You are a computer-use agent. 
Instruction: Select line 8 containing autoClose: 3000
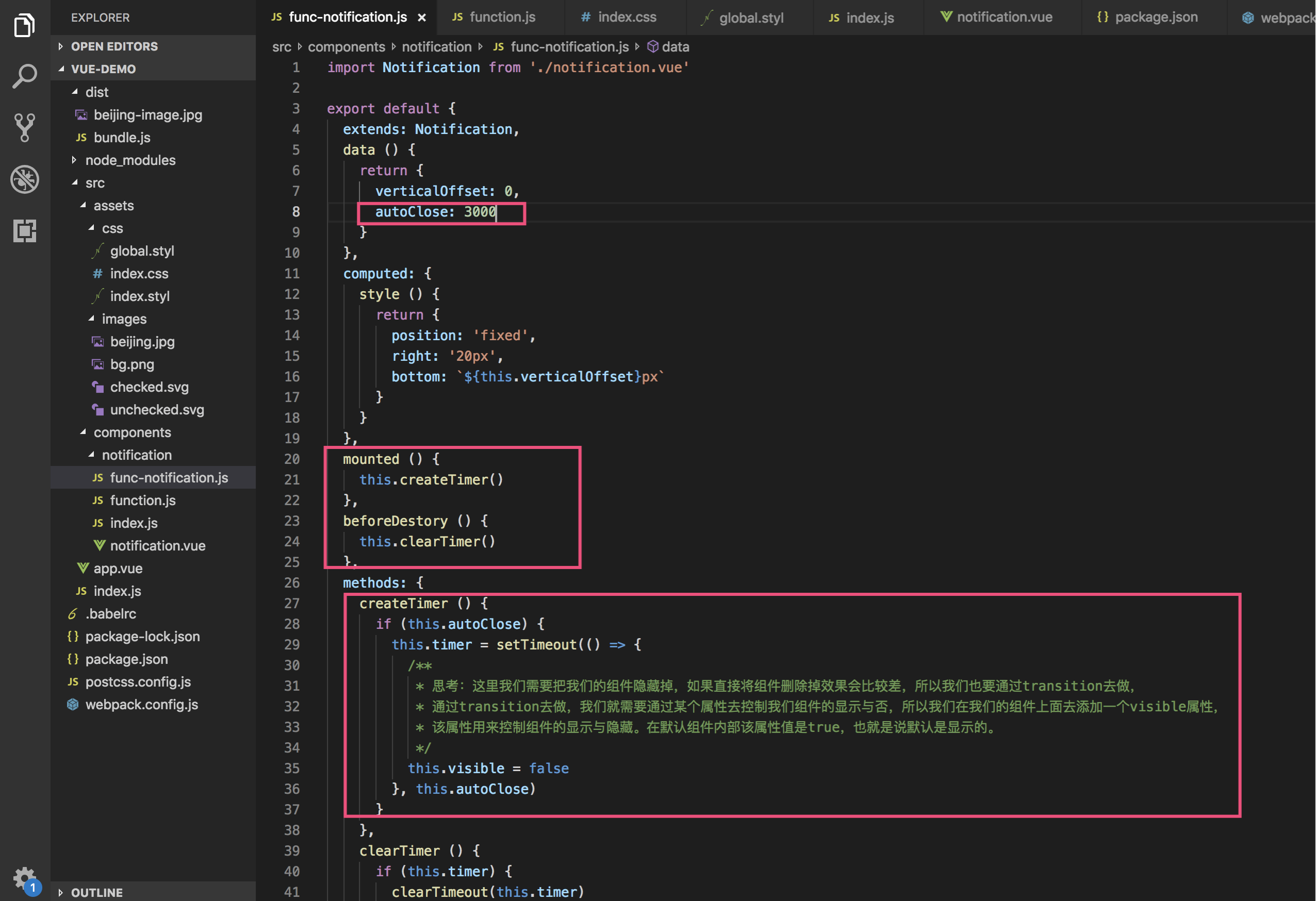(436, 212)
